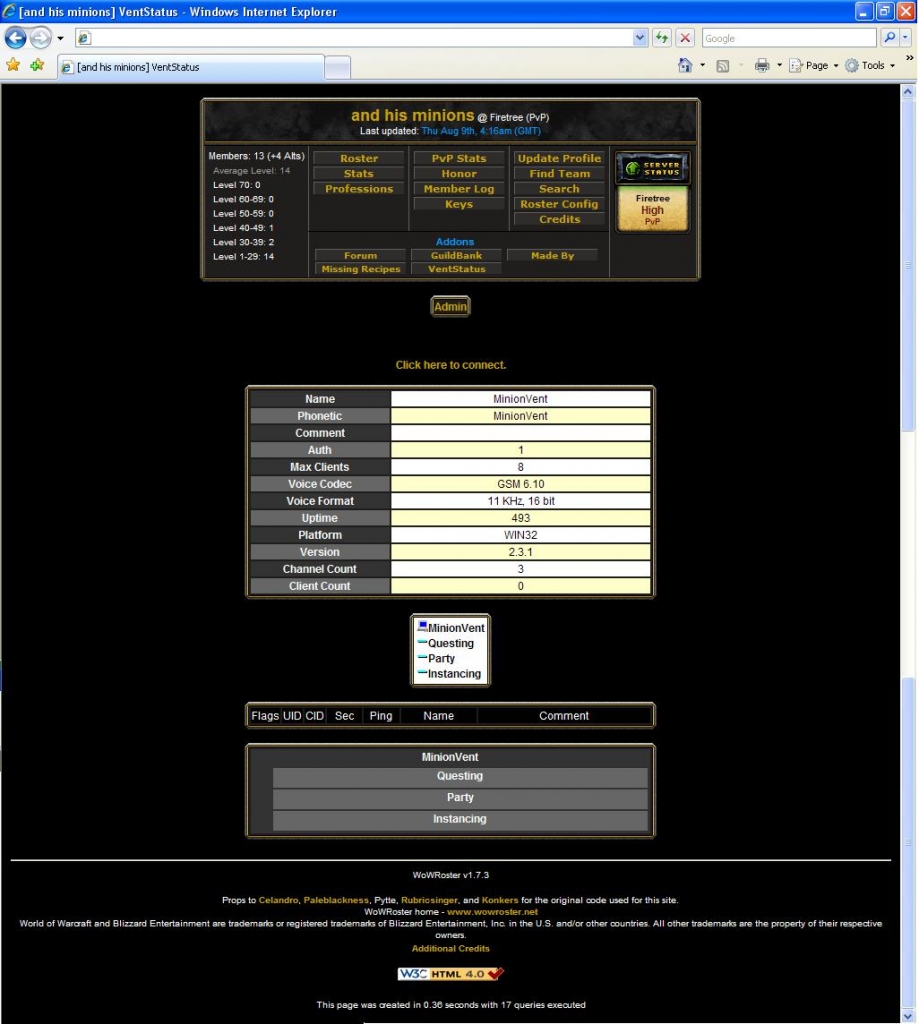Click the Rubricsinger credit link

429,900
